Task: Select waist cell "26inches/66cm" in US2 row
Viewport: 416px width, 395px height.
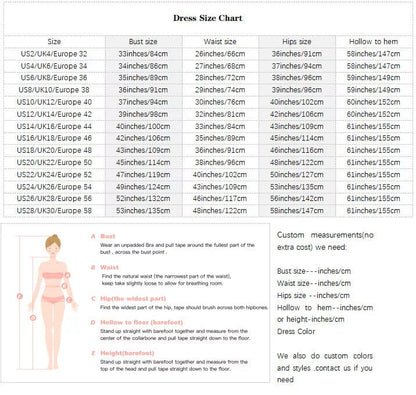Action: [x=220, y=54]
